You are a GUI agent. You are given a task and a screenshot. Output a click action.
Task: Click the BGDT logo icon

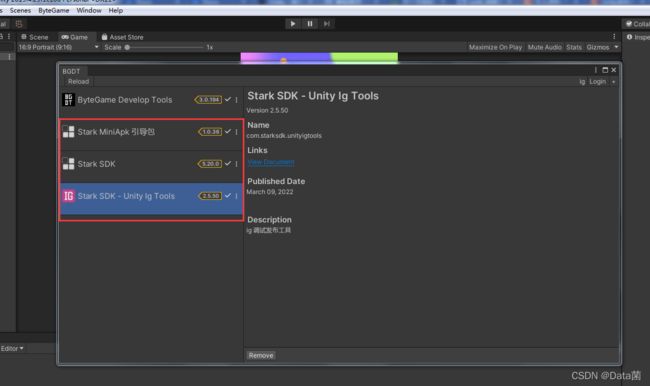click(68, 100)
